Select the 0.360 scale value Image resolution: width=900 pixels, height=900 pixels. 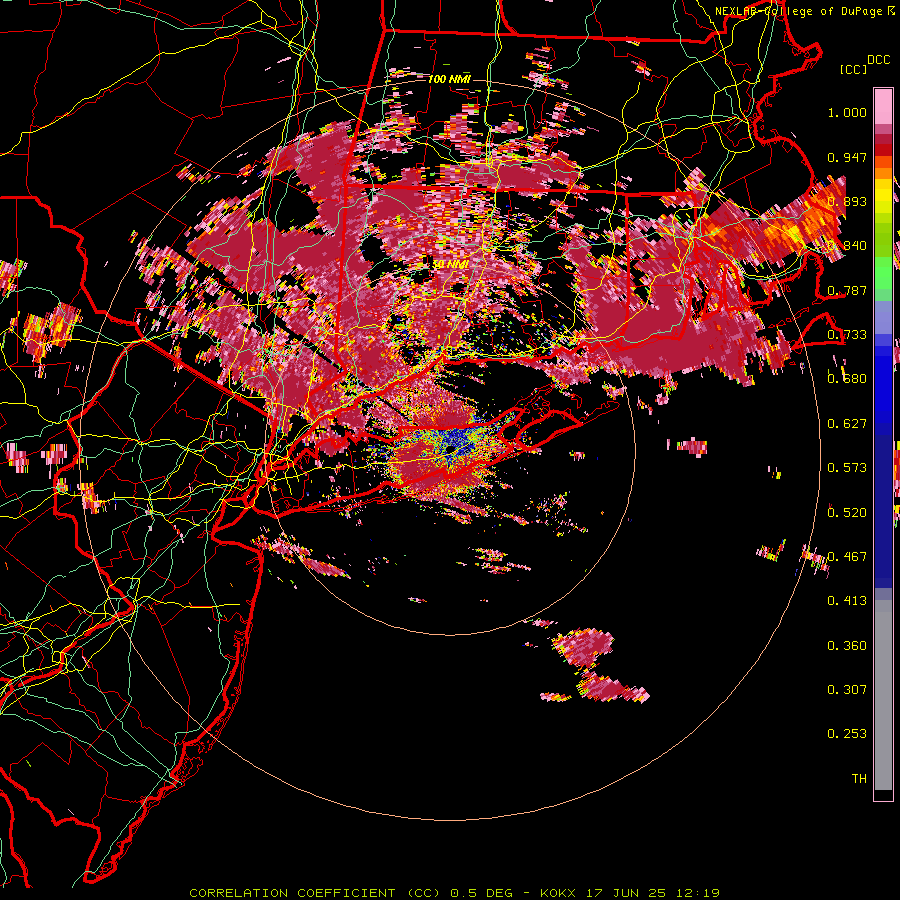pos(847,646)
